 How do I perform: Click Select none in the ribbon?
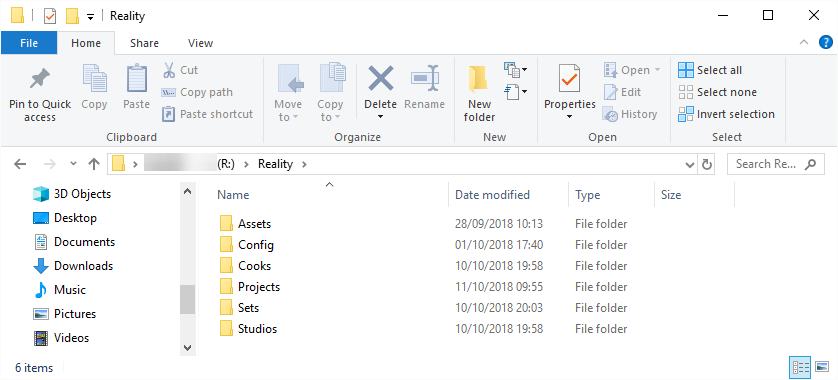(x=718, y=92)
